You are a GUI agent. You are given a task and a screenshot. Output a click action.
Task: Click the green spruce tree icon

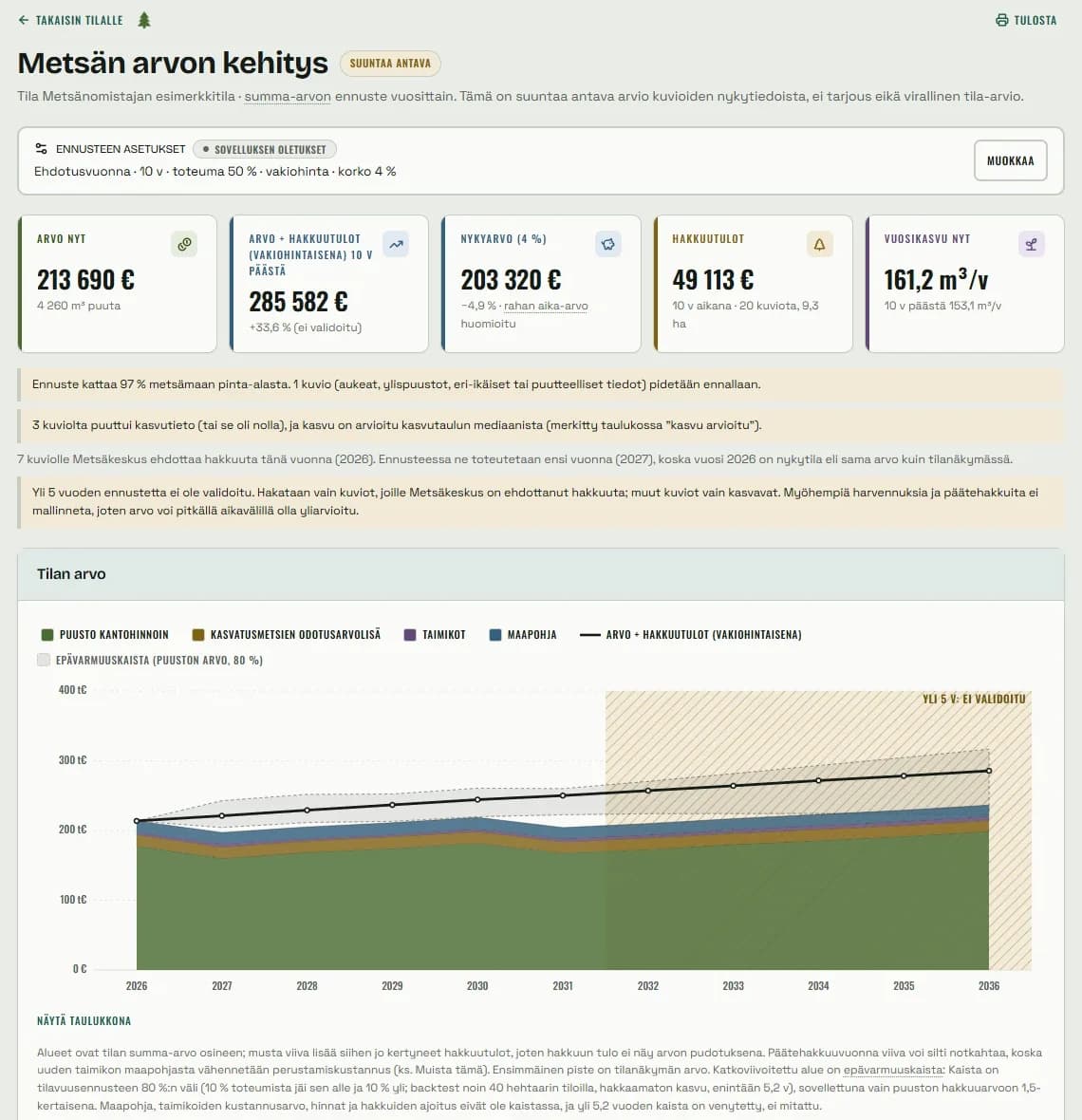[x=144, y=20]
